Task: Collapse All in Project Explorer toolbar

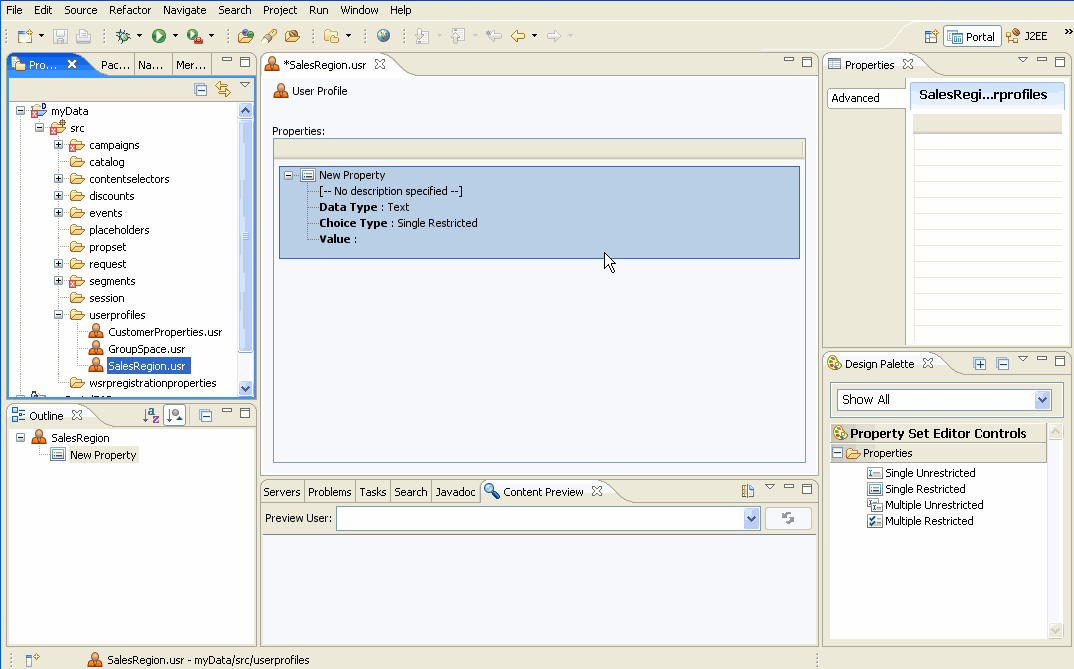Action: coord(201,89)
